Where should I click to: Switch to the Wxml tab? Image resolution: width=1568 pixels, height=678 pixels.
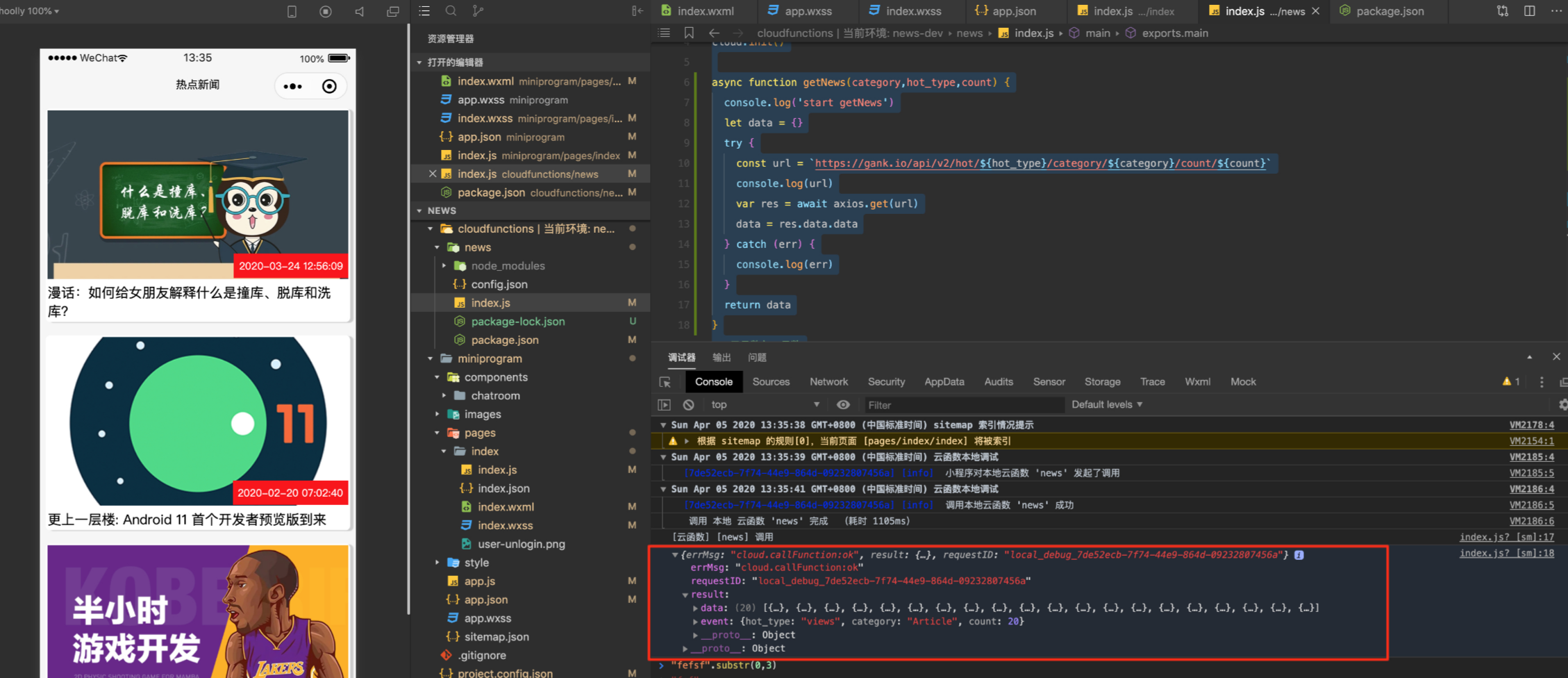(x=1197, y=381)
